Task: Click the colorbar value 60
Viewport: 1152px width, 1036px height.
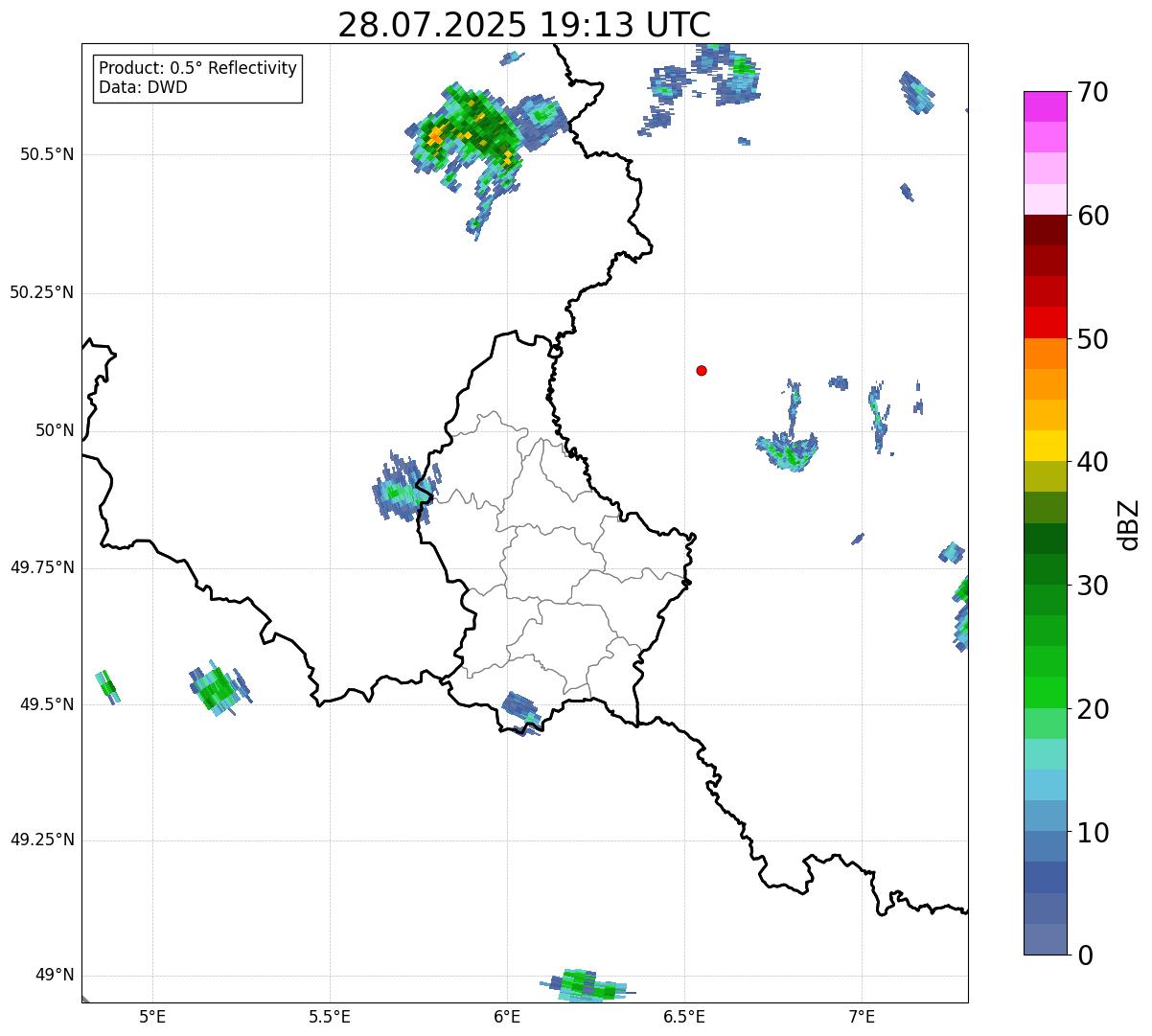Action: [x=1093, y=216]
